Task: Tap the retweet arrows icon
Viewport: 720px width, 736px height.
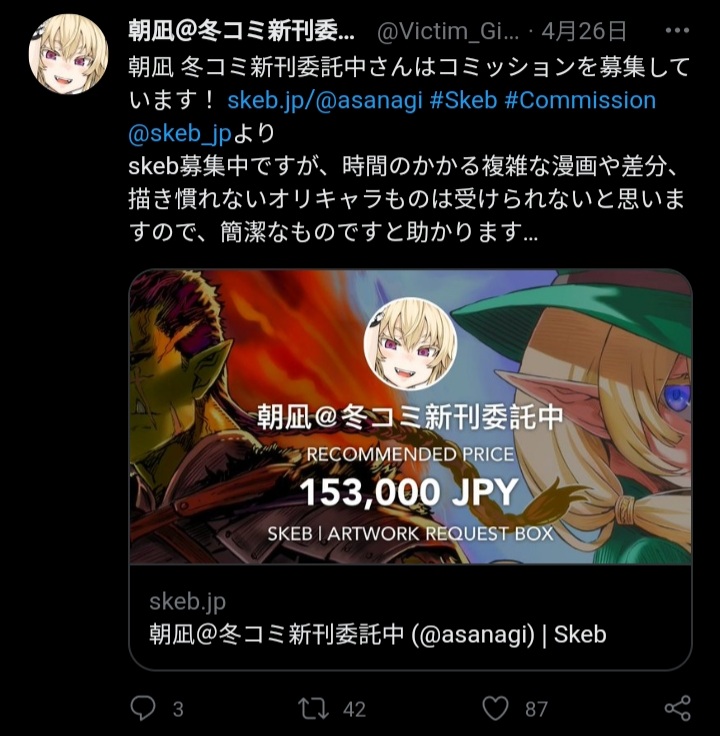Action: [313, 709]
